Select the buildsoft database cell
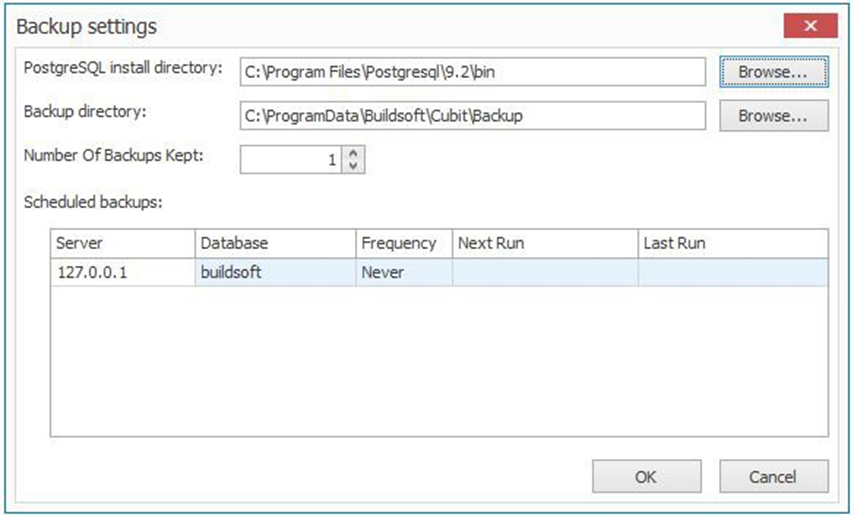Screen dimensions: 854x515 [275, 272]
